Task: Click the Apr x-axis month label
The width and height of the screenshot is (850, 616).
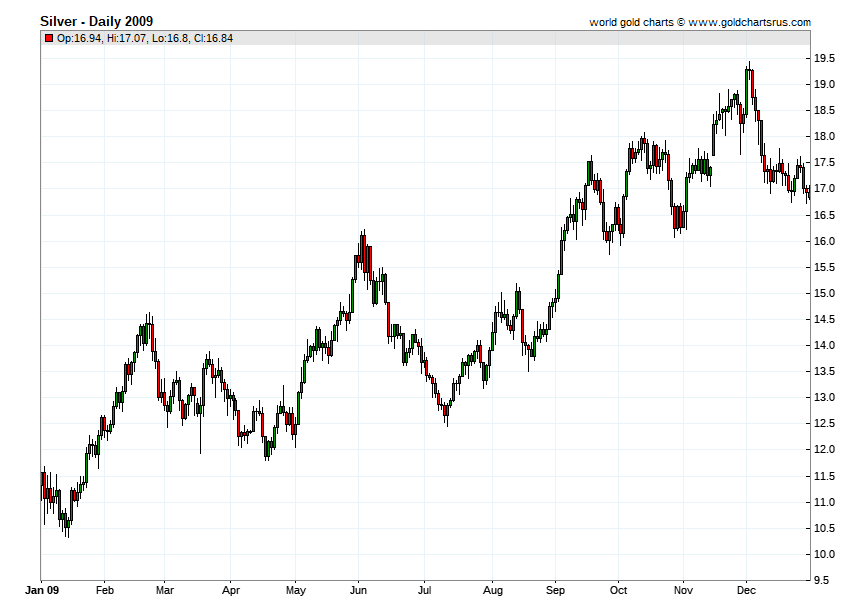Action: click(230, 590)
